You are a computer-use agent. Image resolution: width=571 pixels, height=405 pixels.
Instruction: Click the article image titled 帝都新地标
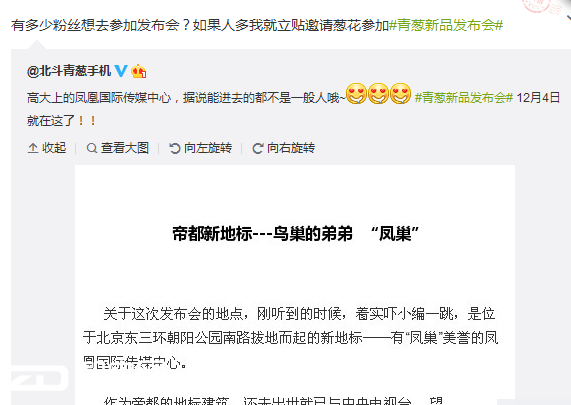(295, 285)
